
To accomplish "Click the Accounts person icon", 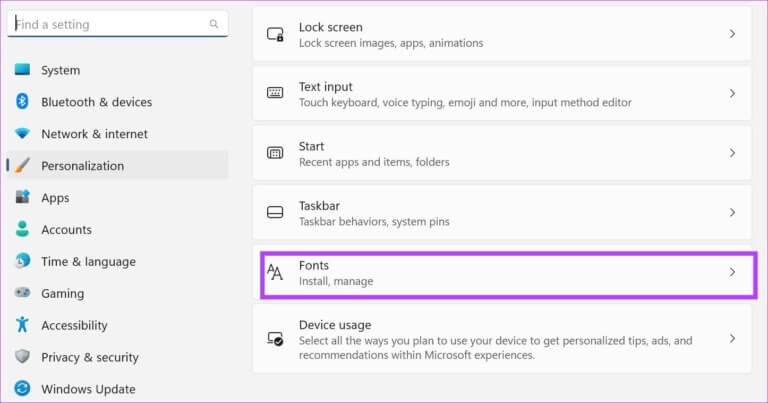I will 22,229.
